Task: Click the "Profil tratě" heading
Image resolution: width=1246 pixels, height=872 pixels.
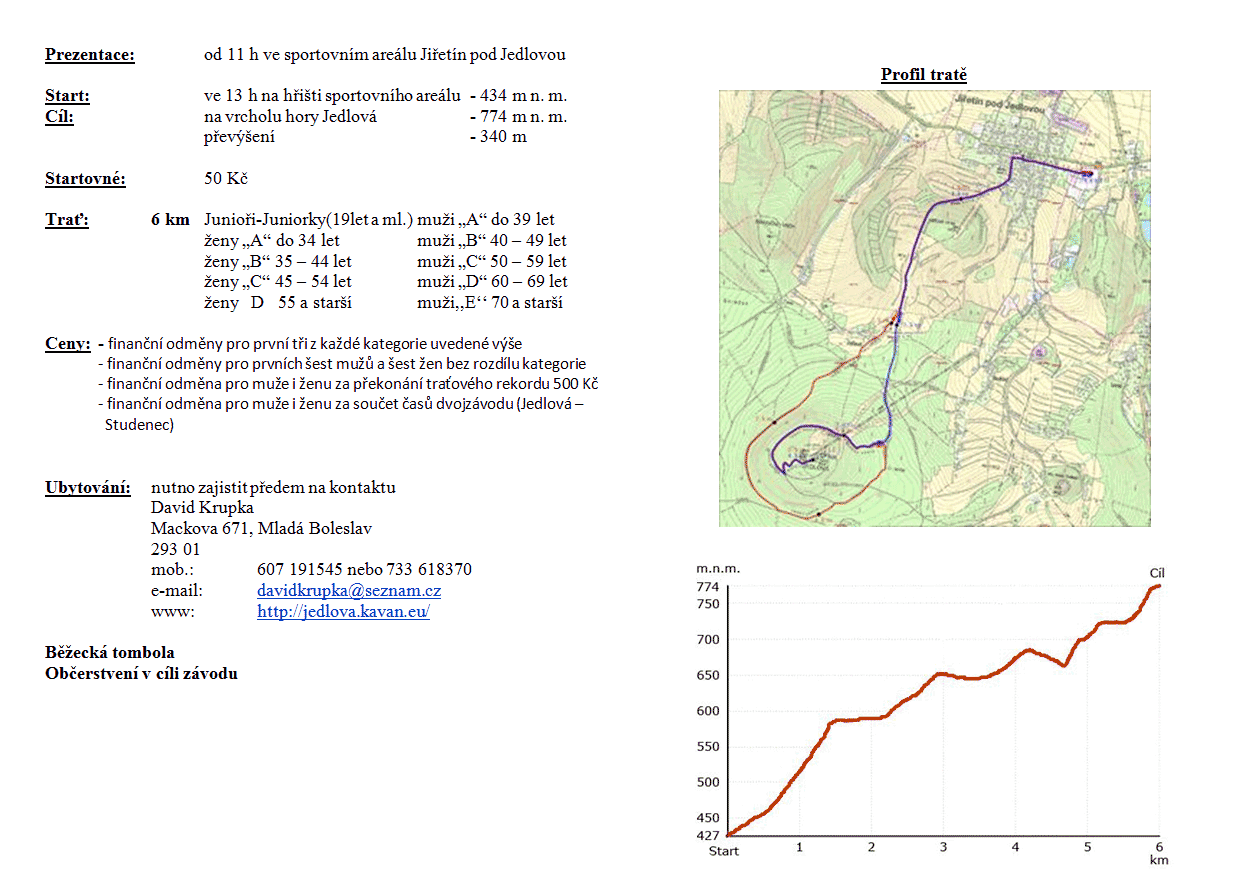Action: (x=923, y=75)
